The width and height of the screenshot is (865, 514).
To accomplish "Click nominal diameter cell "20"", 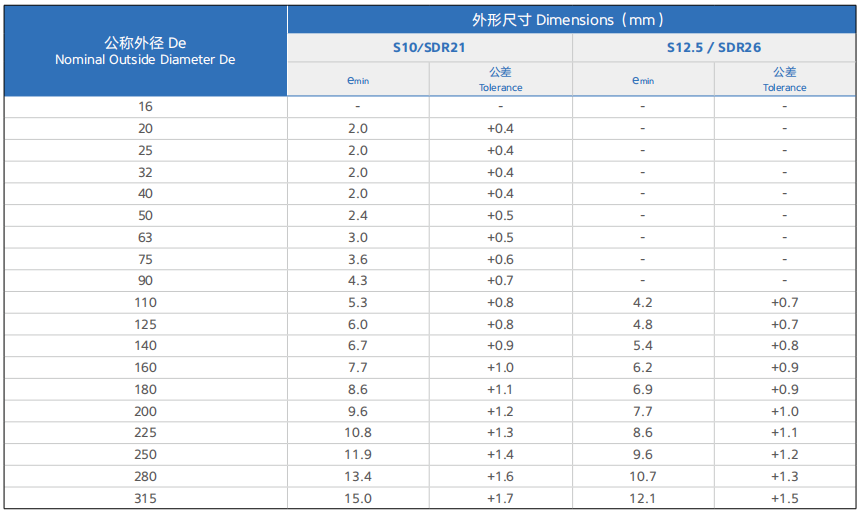I will click(146, 128).
